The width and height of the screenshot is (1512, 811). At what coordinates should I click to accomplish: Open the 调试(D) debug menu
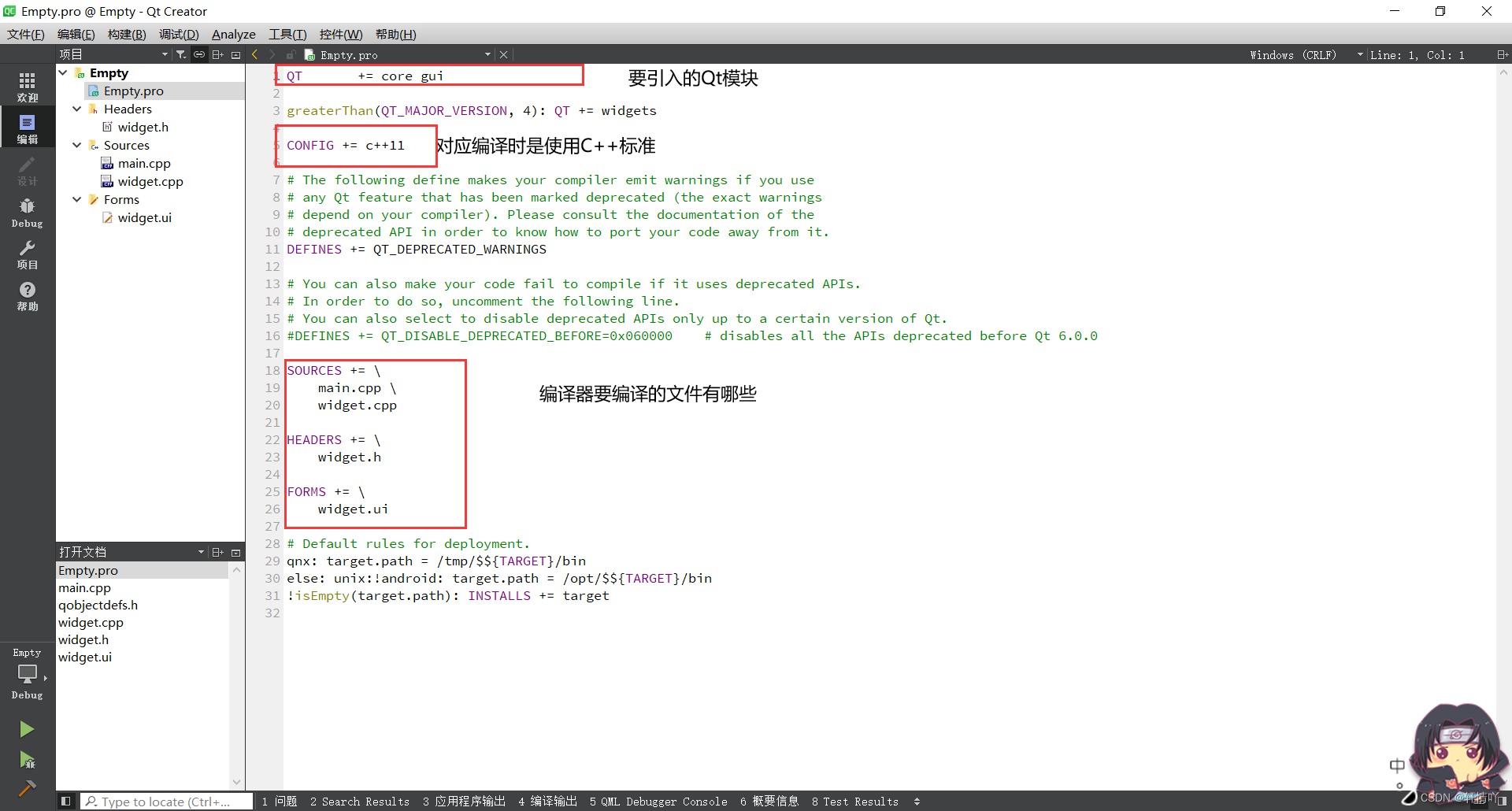tap(179, 34)
